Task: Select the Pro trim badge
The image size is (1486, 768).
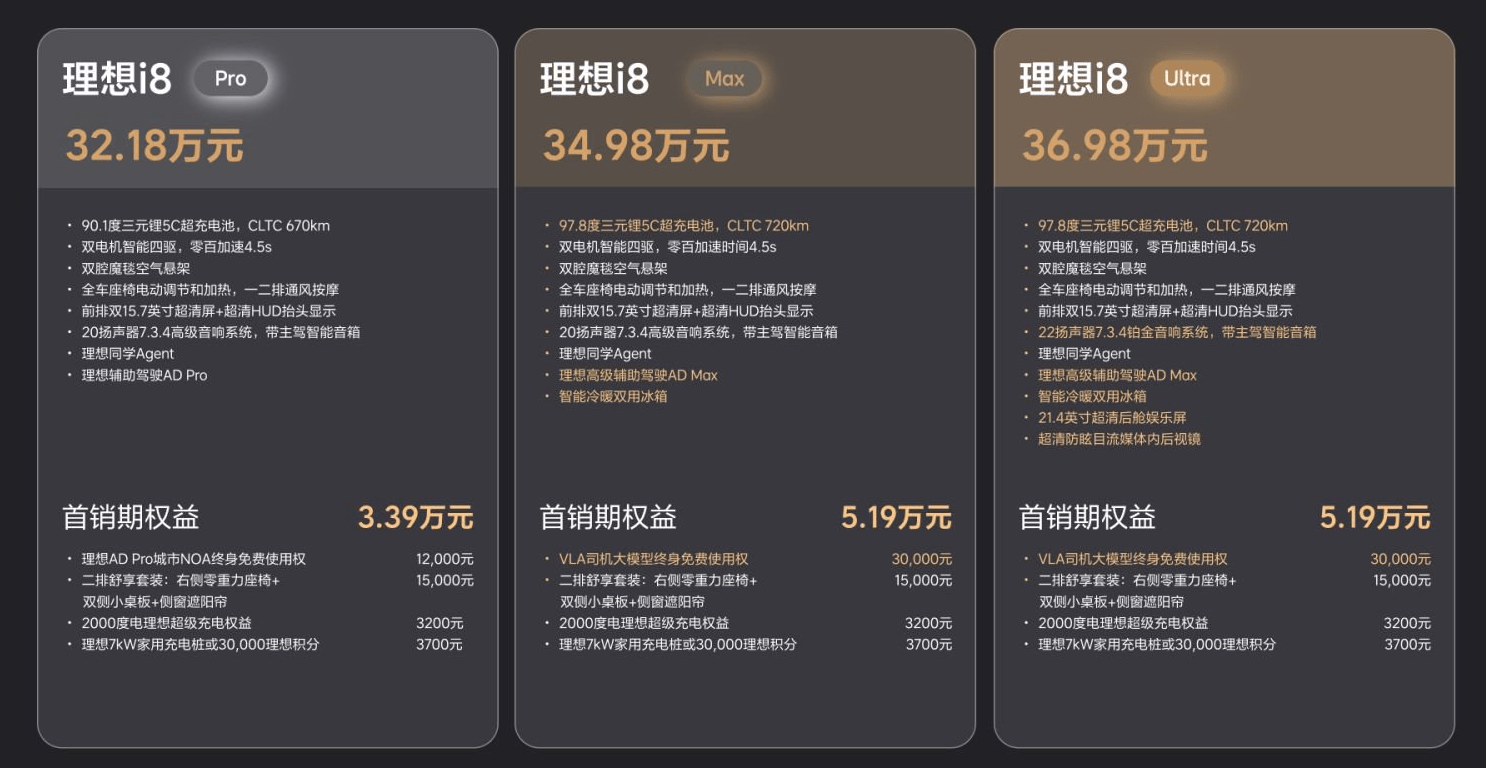Action: tap(230, 79)
